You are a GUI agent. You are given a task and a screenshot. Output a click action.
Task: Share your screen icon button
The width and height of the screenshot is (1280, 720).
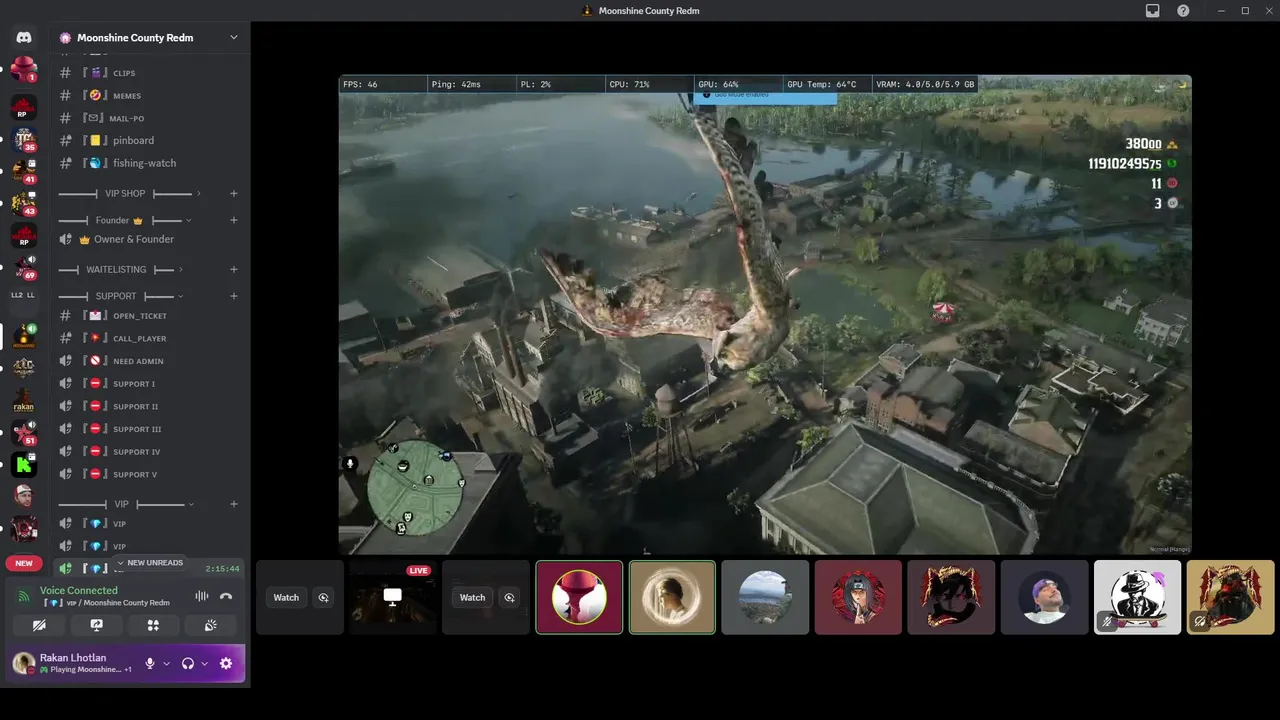[x=96, y=625]
